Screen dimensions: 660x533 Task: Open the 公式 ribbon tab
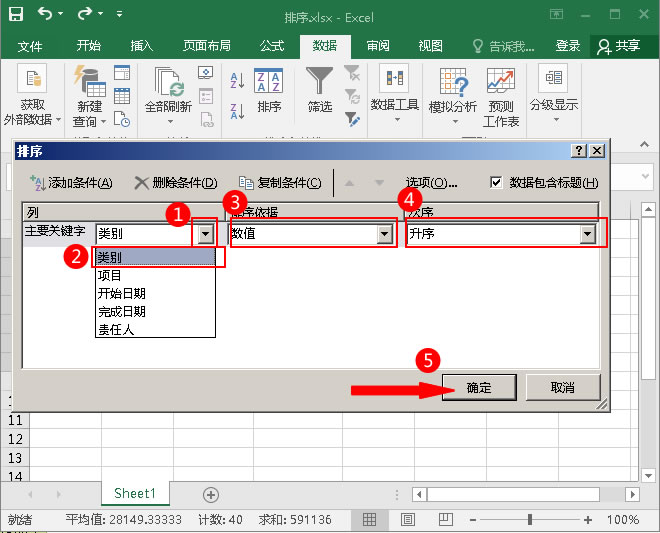pyautogui.click(x=272, y=45)
